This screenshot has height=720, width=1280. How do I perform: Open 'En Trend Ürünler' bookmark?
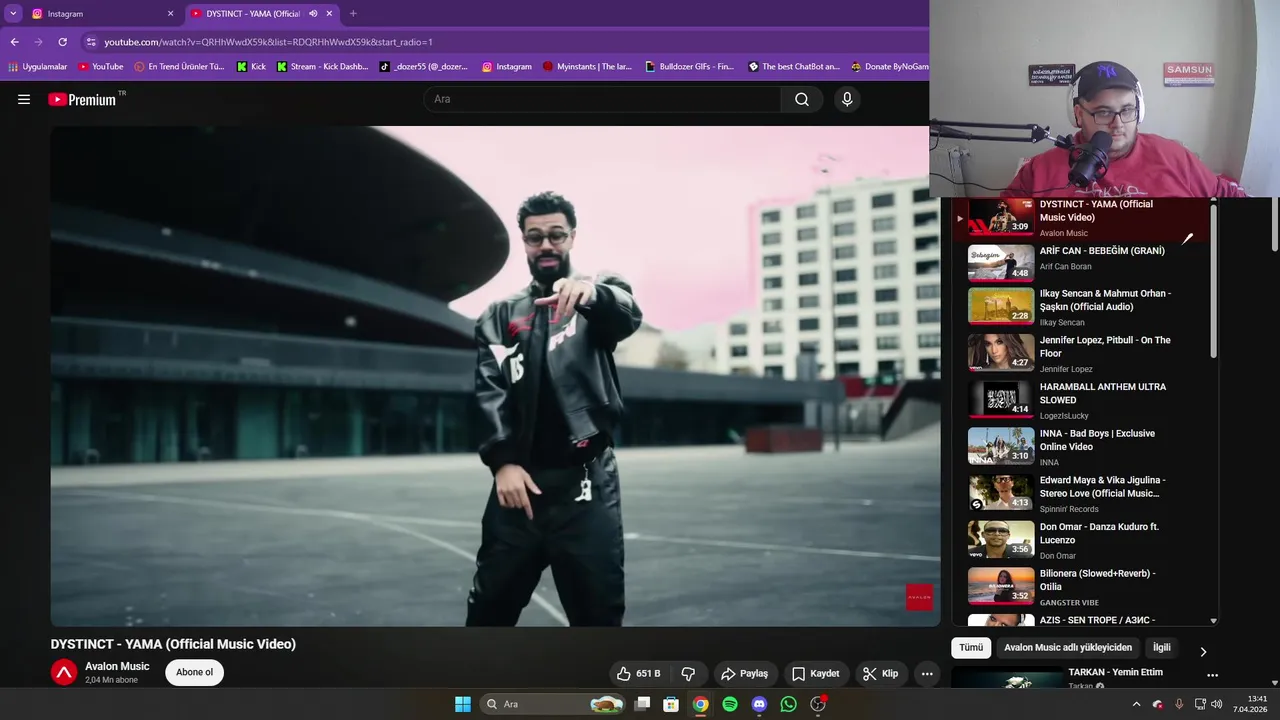(x=180, y=67)
